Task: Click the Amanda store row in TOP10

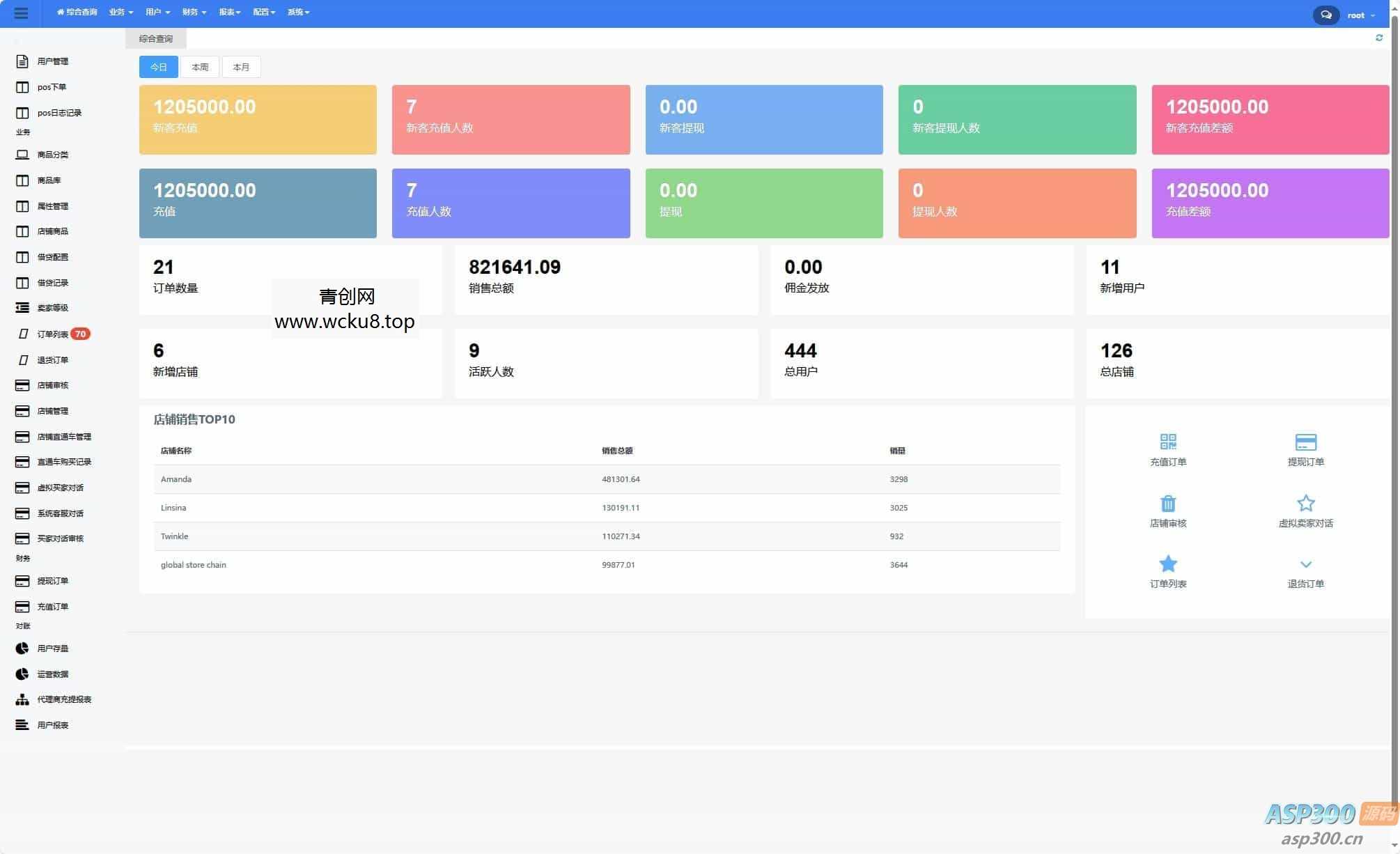Action: tap(176, 479)
